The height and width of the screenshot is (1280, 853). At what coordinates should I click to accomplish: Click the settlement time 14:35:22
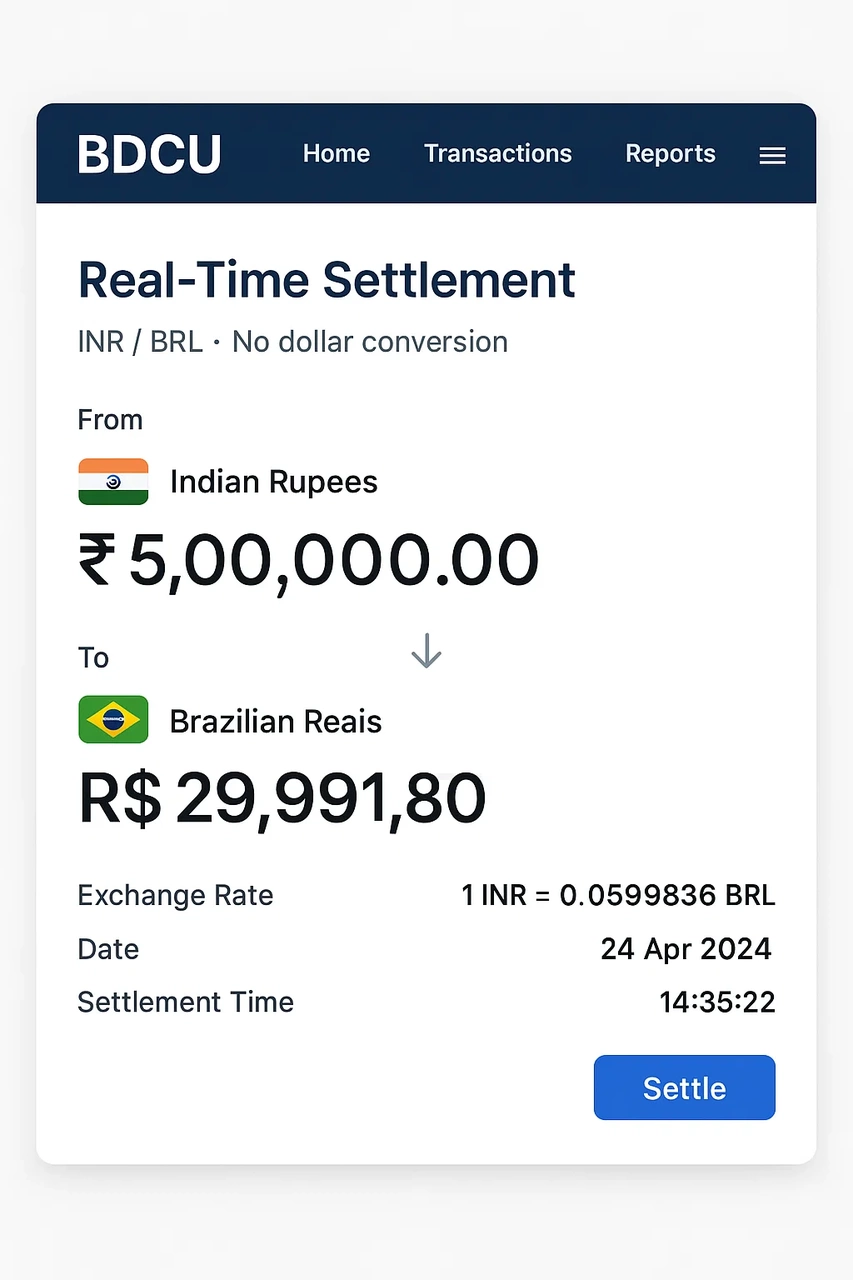[717, 1002]
